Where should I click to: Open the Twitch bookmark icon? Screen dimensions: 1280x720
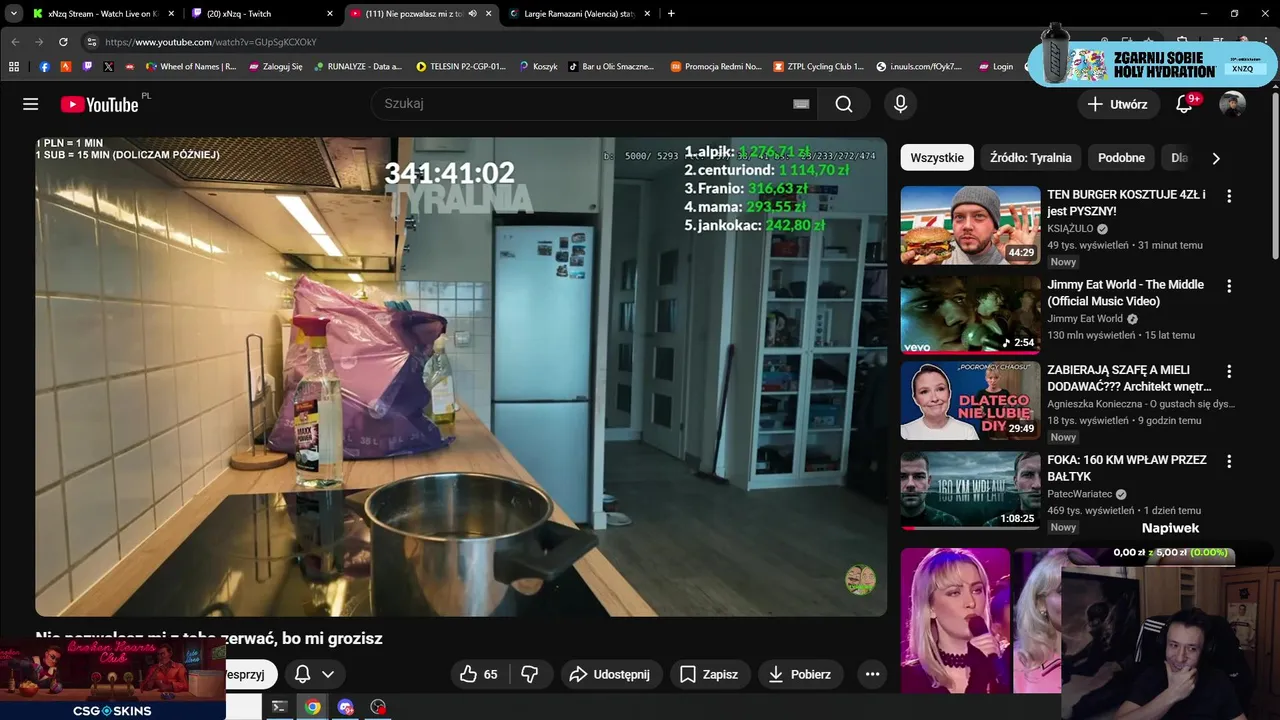87,67
